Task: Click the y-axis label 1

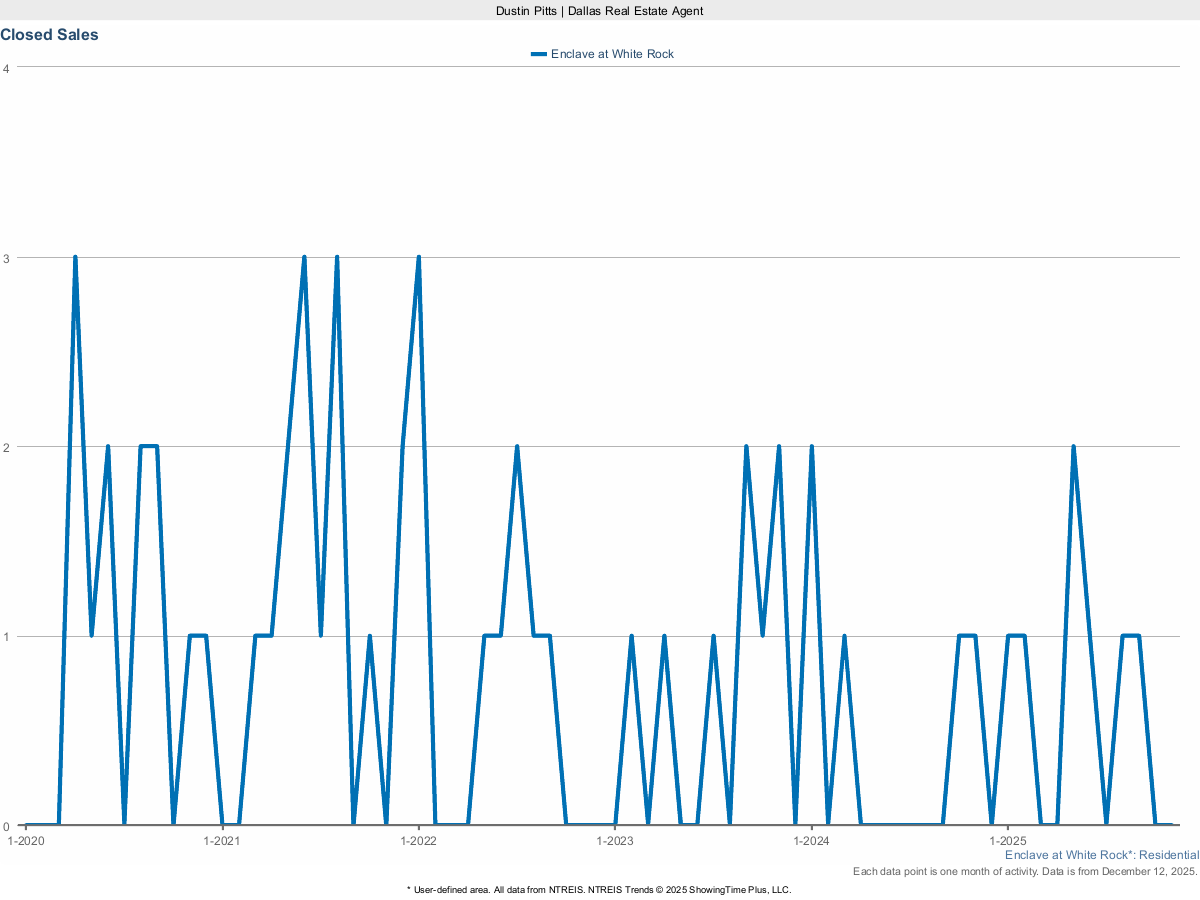Action: 6,637
